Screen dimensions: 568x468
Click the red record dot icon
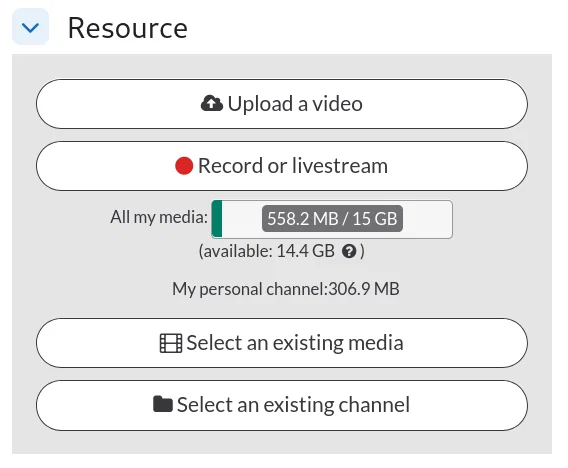(x=184, y=166)
